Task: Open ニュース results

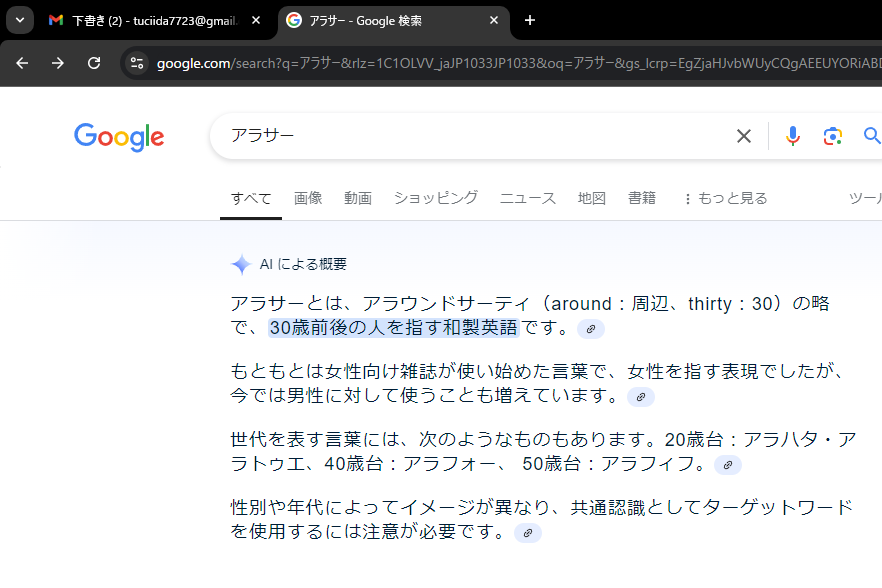Action: tap(528, 199)
